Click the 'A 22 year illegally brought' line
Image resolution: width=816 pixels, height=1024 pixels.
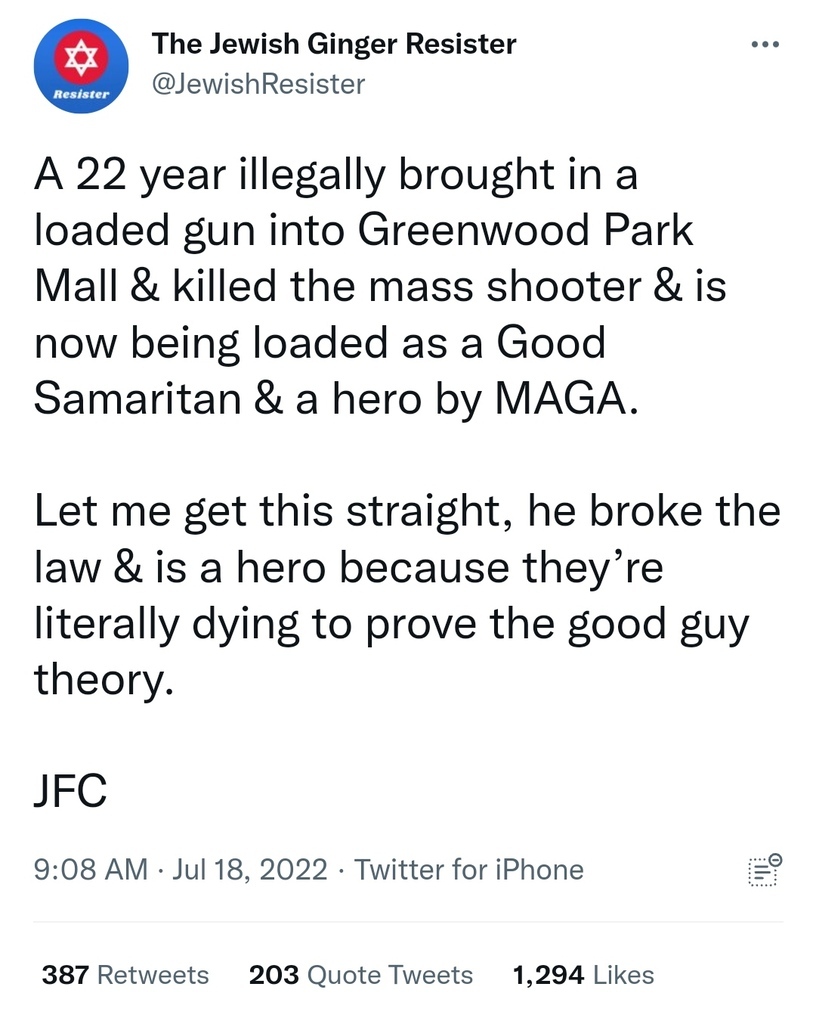[336, 177]
